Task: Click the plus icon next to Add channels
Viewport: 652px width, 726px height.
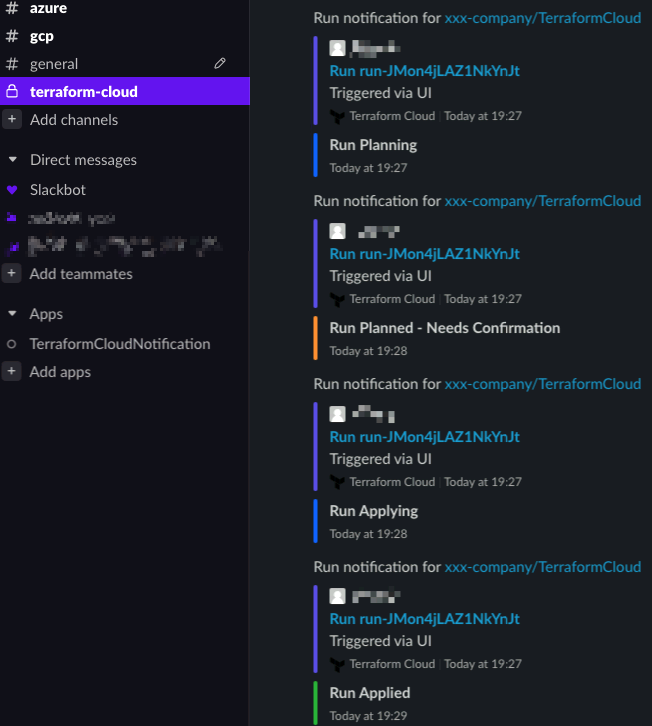Action: [x=12, y=120]
